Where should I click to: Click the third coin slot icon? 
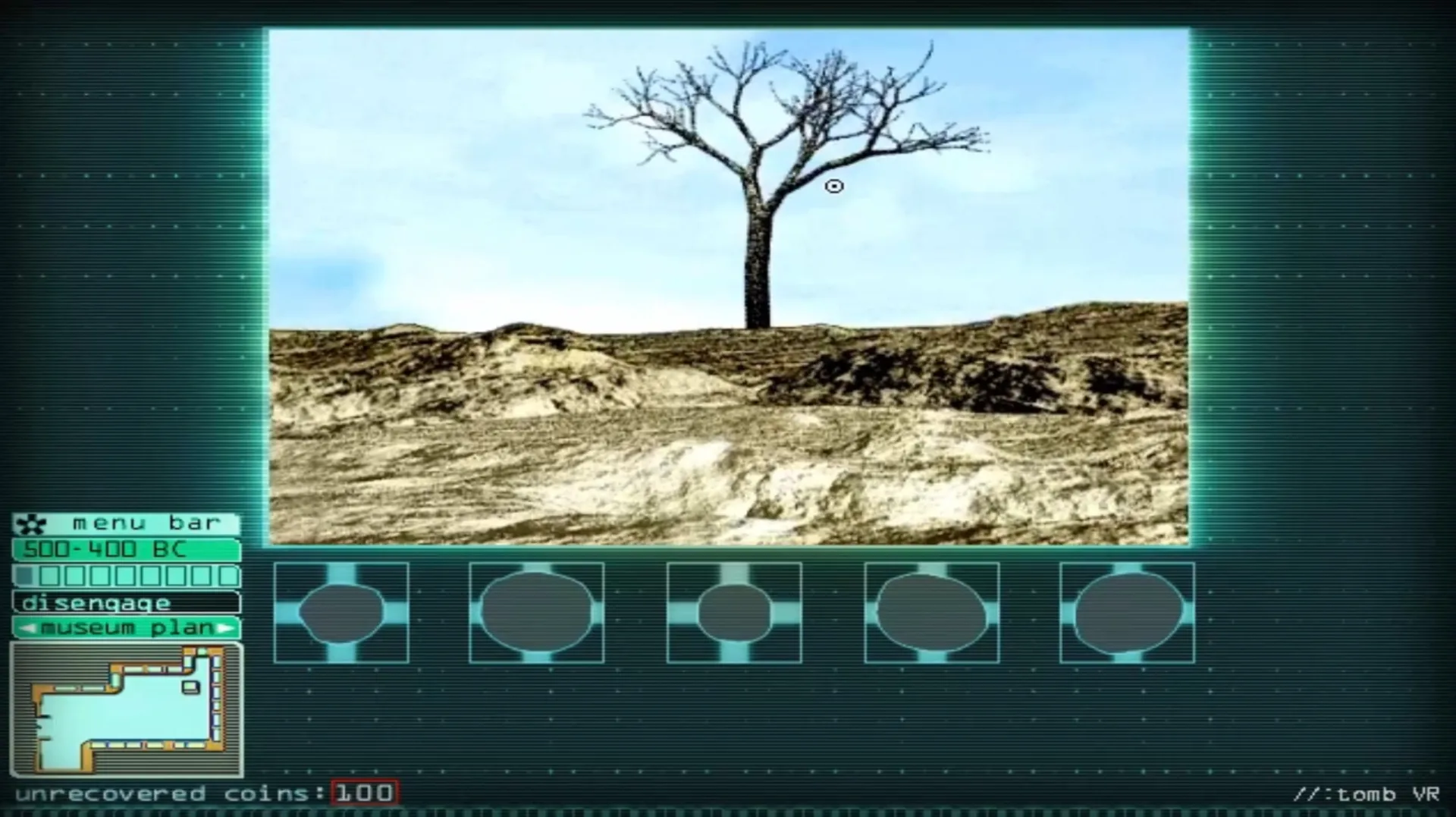click(733, 612)
